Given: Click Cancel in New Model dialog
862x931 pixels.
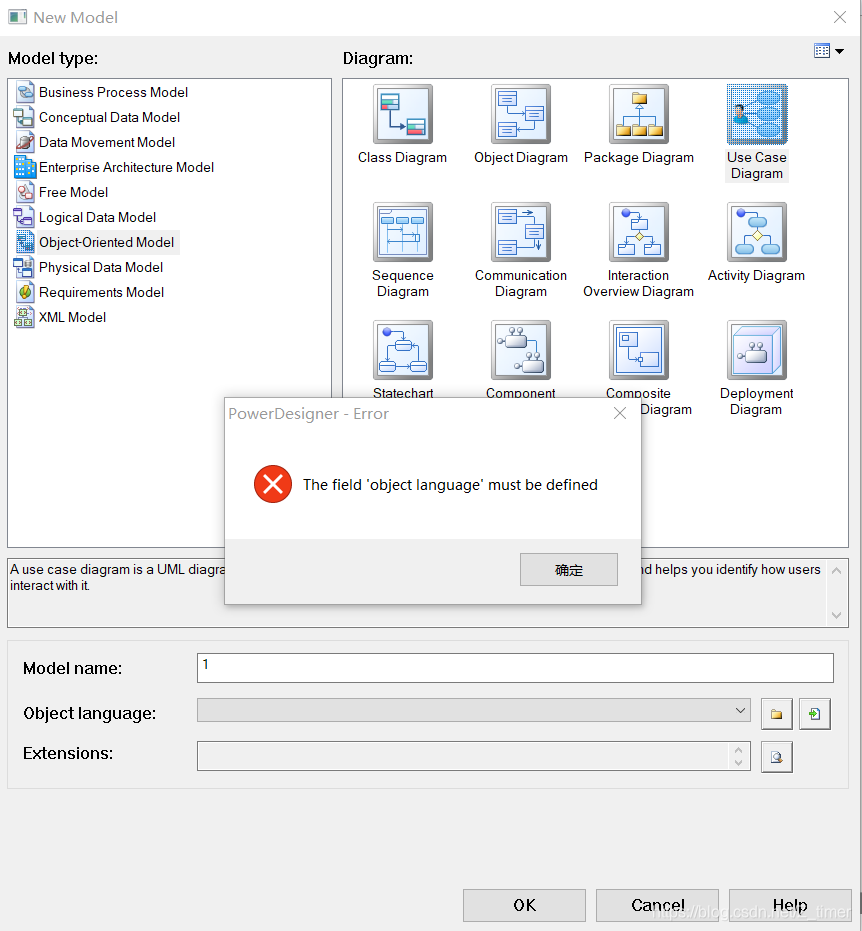Looking at the screenshot, I should tap(657, 905).
